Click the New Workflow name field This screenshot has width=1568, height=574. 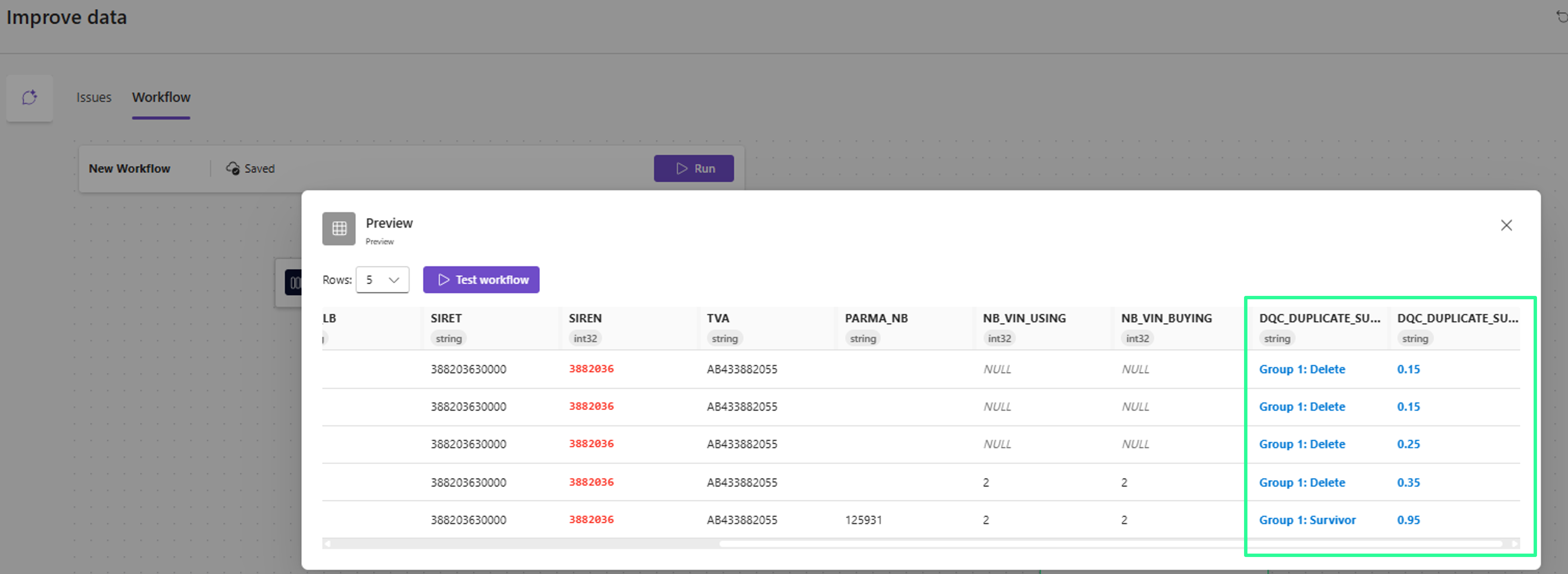click(x=130, y=169)
